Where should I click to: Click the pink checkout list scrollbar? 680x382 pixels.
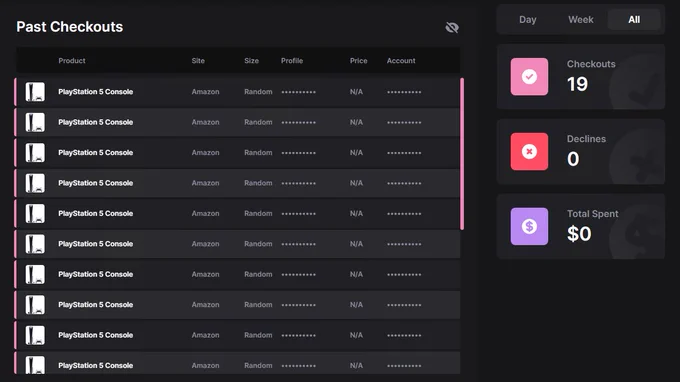pos(462,154)
